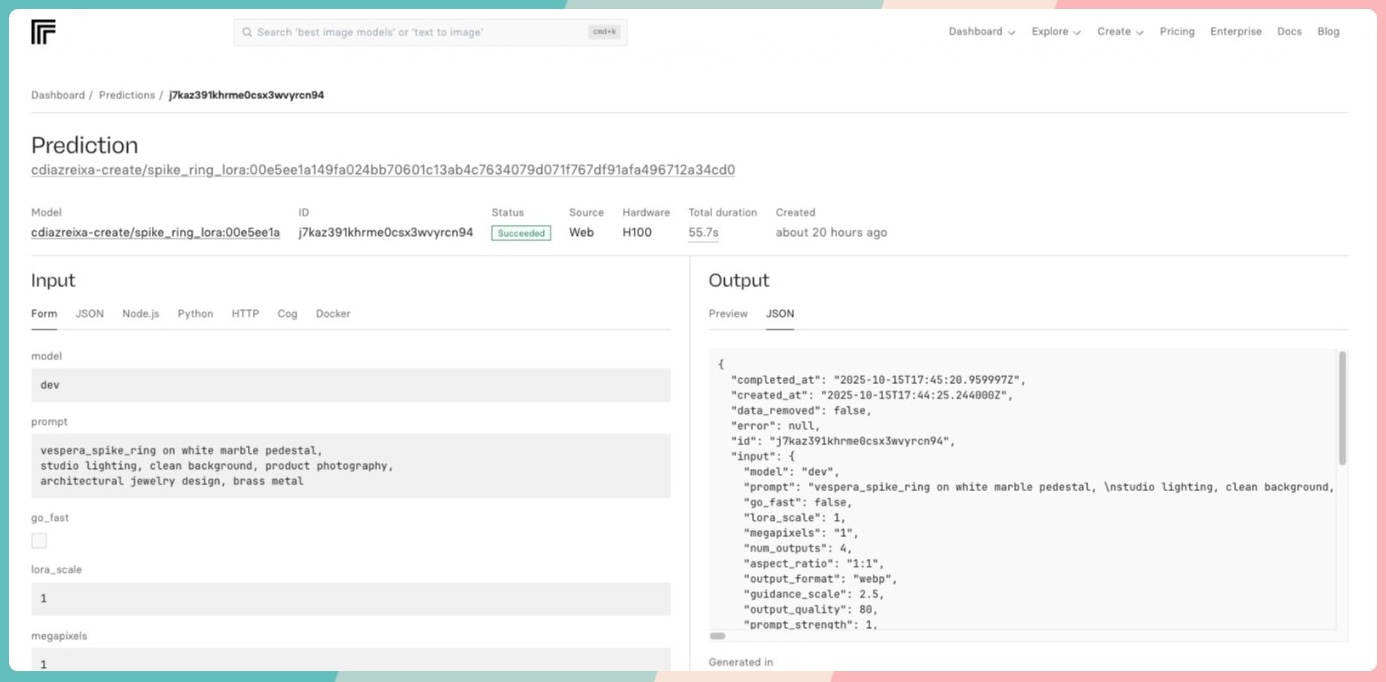Viewport: 1386px width, 682px height.
Task: Toggle the go_fast checkbox
Action: (39, 541)
